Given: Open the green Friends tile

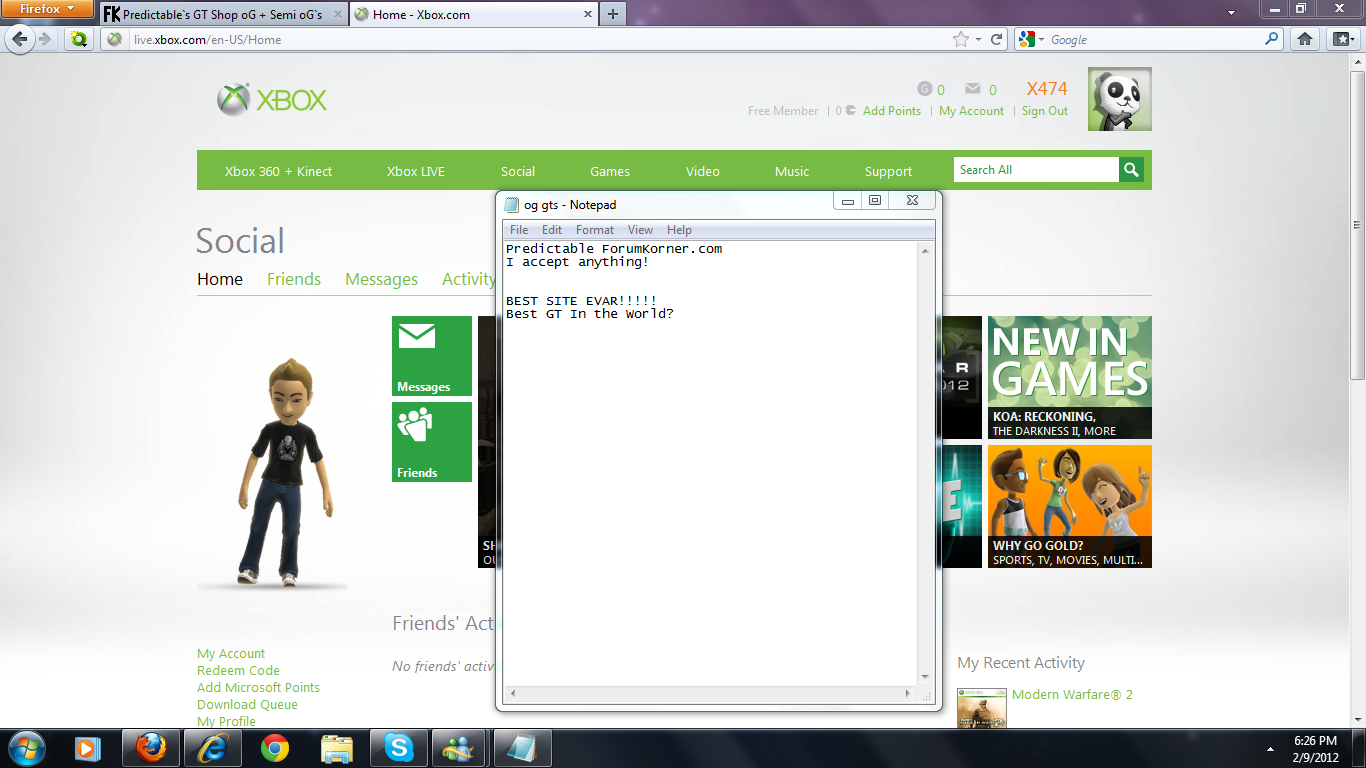Looking at the screenshot, I should [432, 442].
